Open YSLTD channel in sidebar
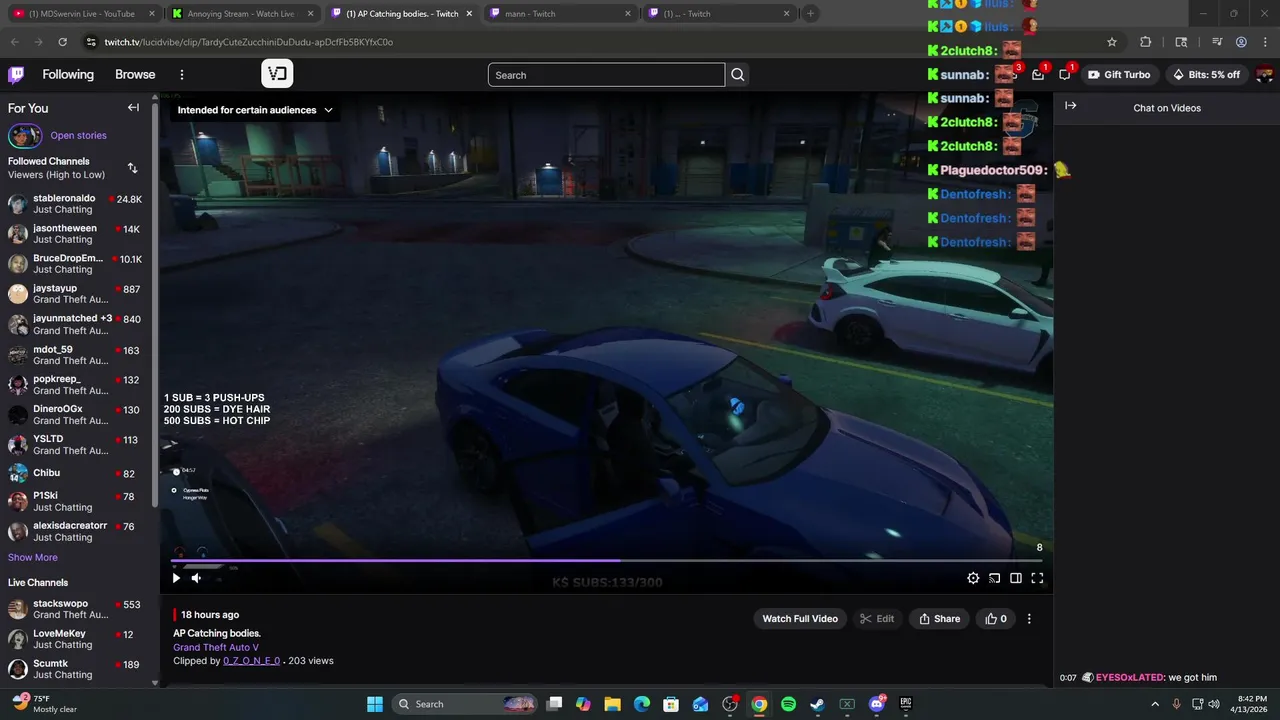 click(x=75, y=445)
